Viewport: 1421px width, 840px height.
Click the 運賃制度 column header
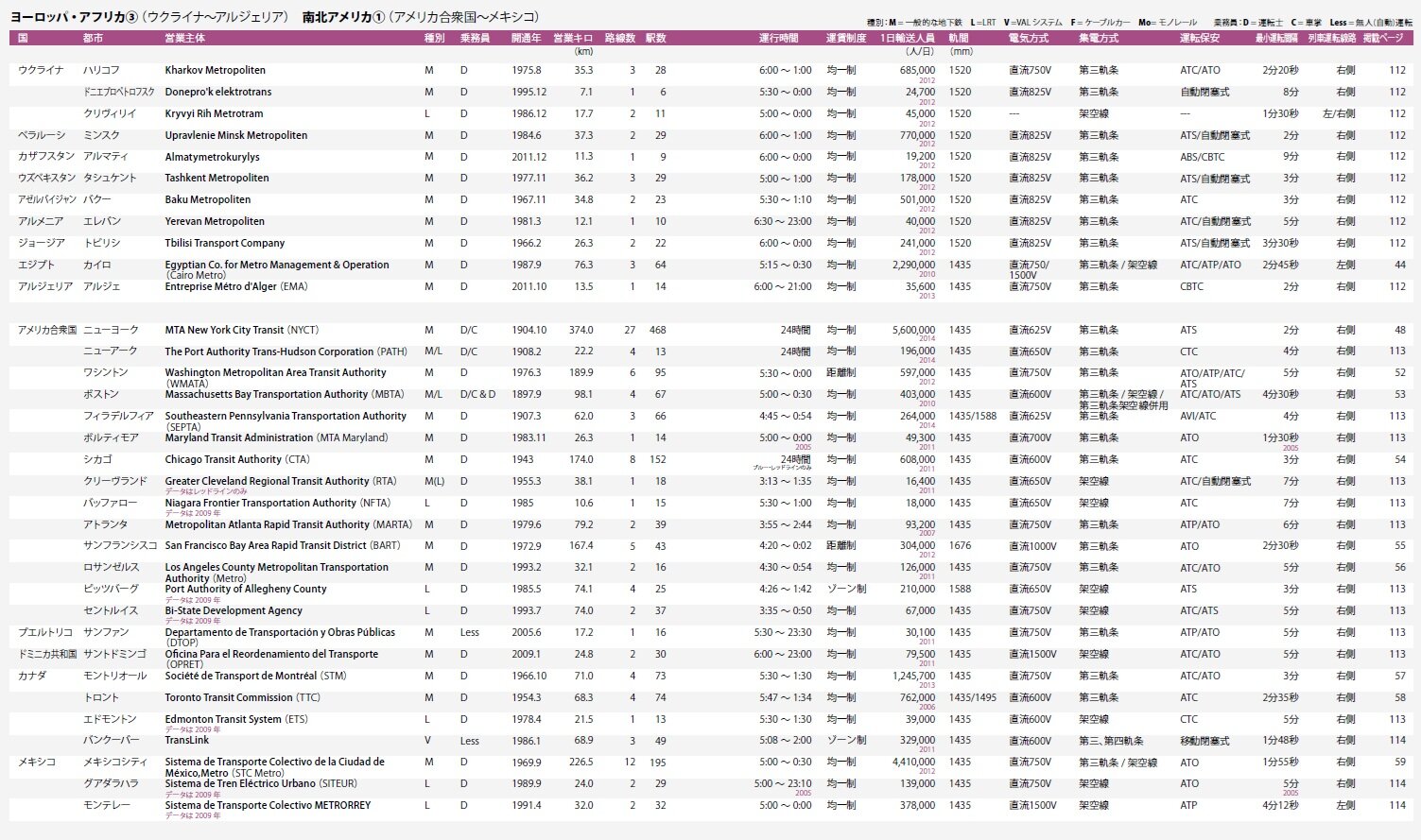click(845, 38)
